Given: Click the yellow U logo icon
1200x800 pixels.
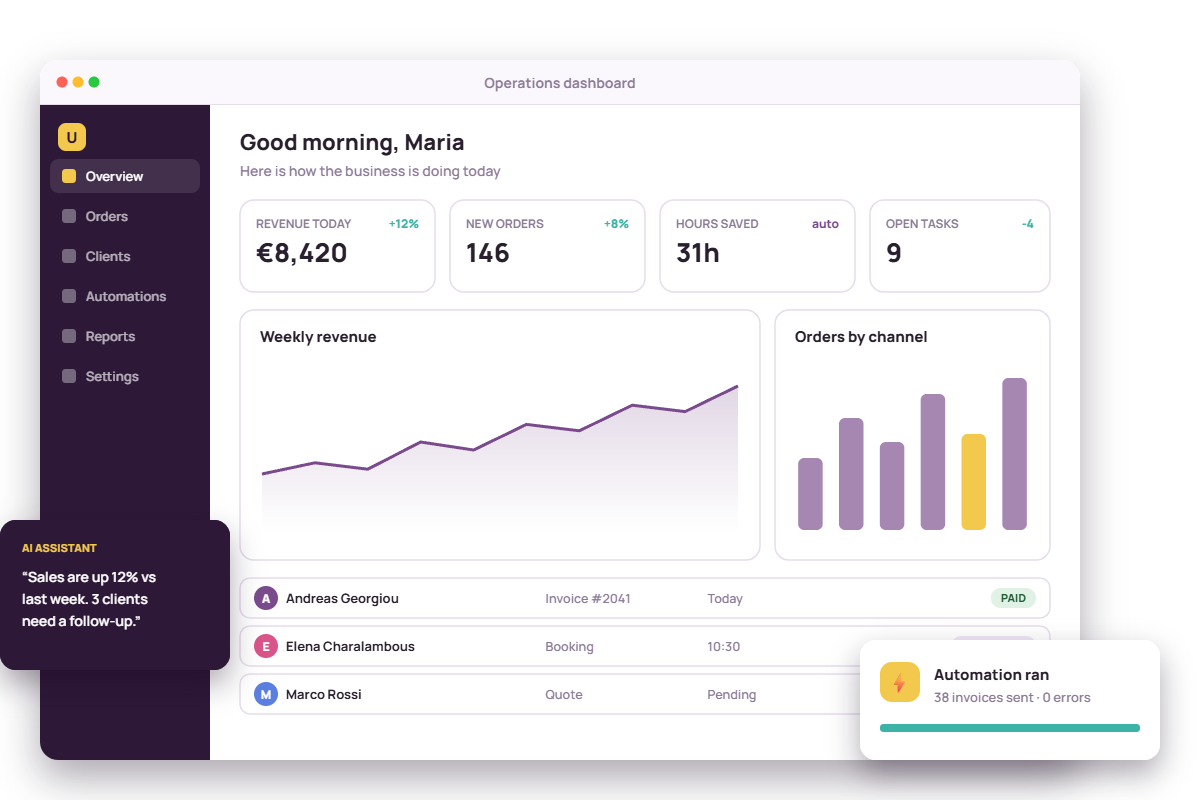Looking at the screenshot, I should tap(72, 137).
